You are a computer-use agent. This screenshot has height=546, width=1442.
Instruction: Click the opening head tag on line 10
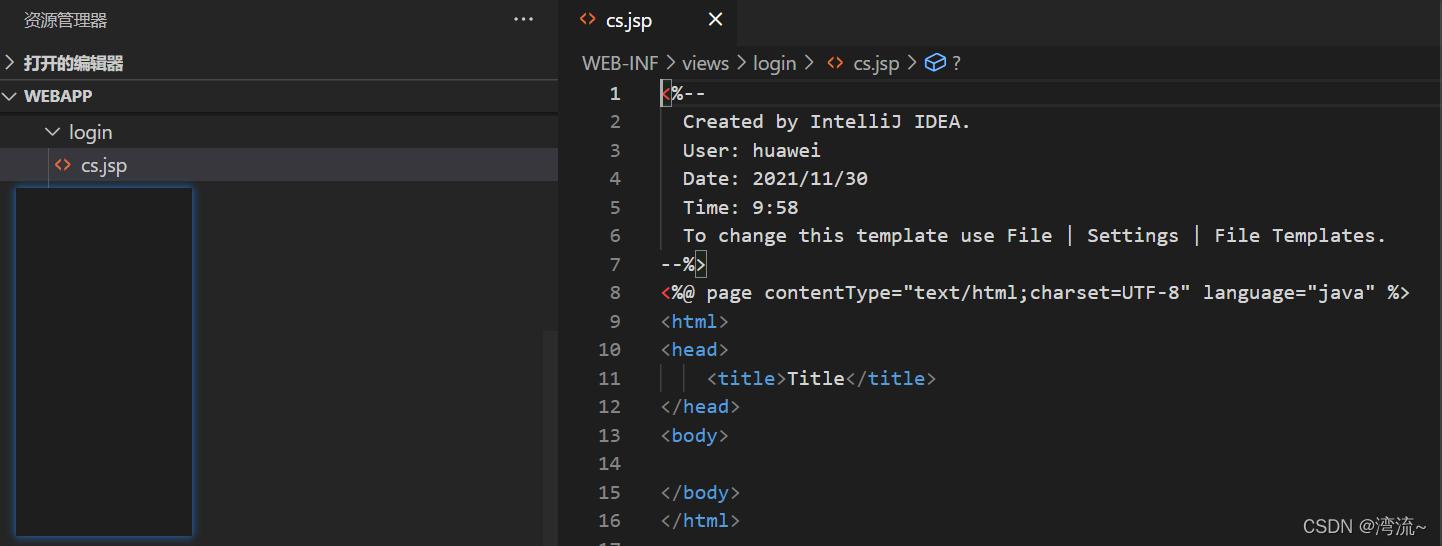(695, 350)
